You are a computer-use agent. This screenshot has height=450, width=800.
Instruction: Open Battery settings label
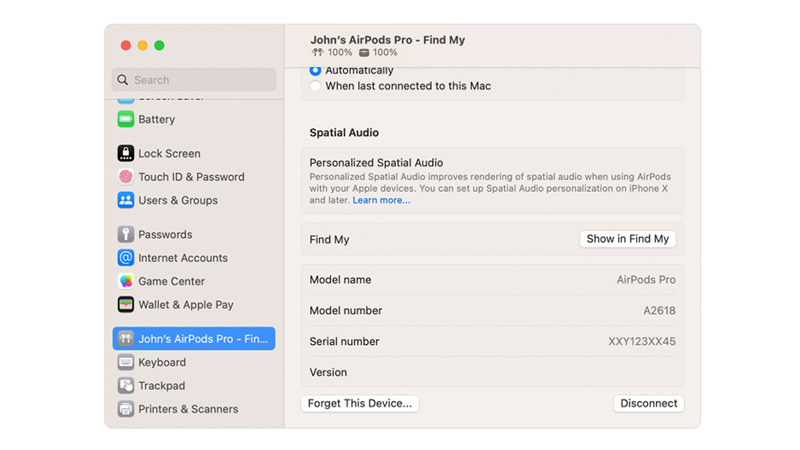coord(157,119)
